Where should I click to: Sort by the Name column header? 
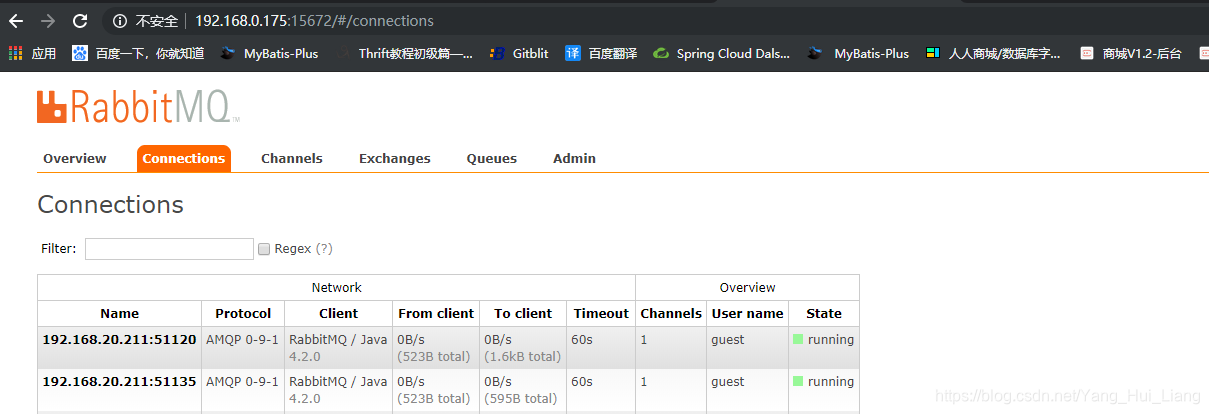click(120, 313)
